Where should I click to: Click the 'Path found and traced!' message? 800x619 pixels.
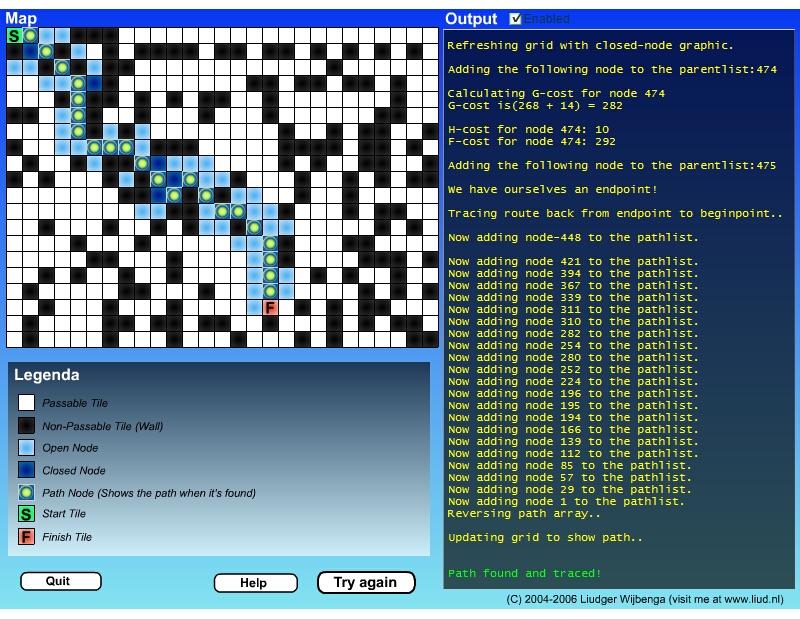click(524, 573)
